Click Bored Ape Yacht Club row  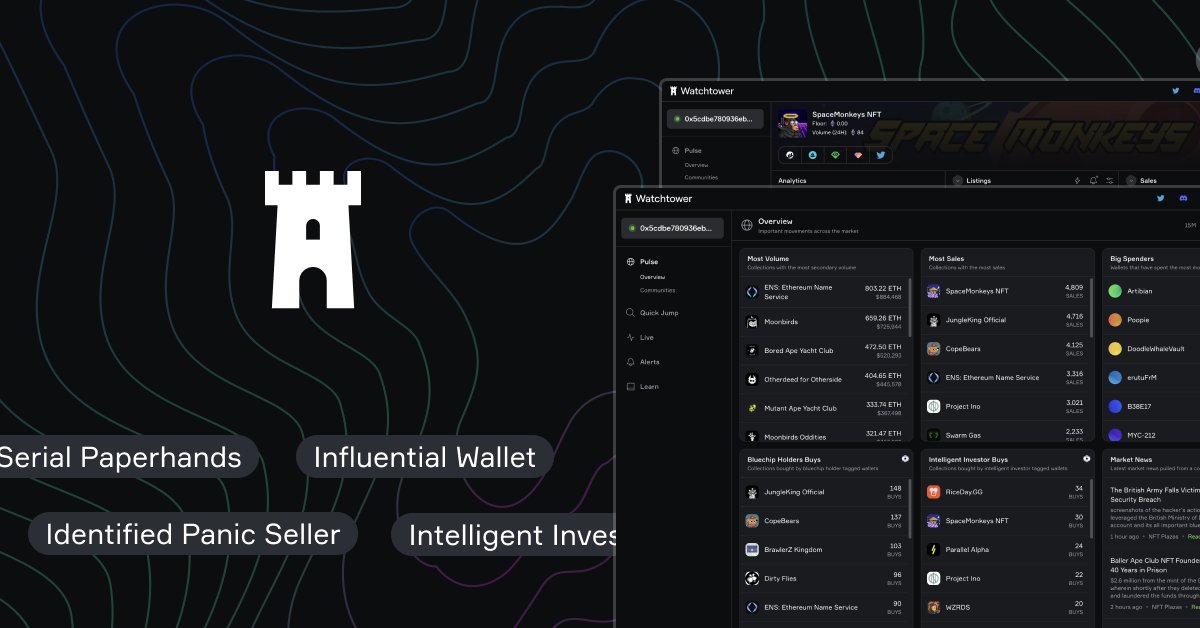825,351
